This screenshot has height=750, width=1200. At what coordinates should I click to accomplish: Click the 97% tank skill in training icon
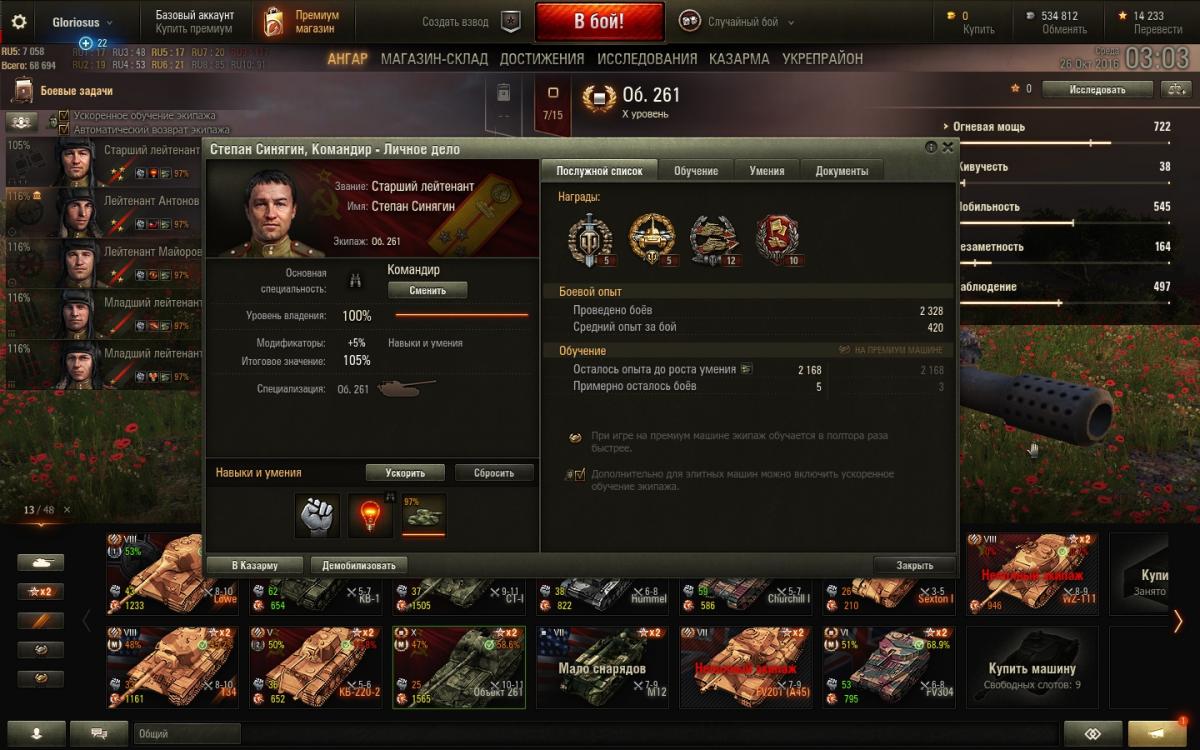pyautogui.click(x=423, y=515)
